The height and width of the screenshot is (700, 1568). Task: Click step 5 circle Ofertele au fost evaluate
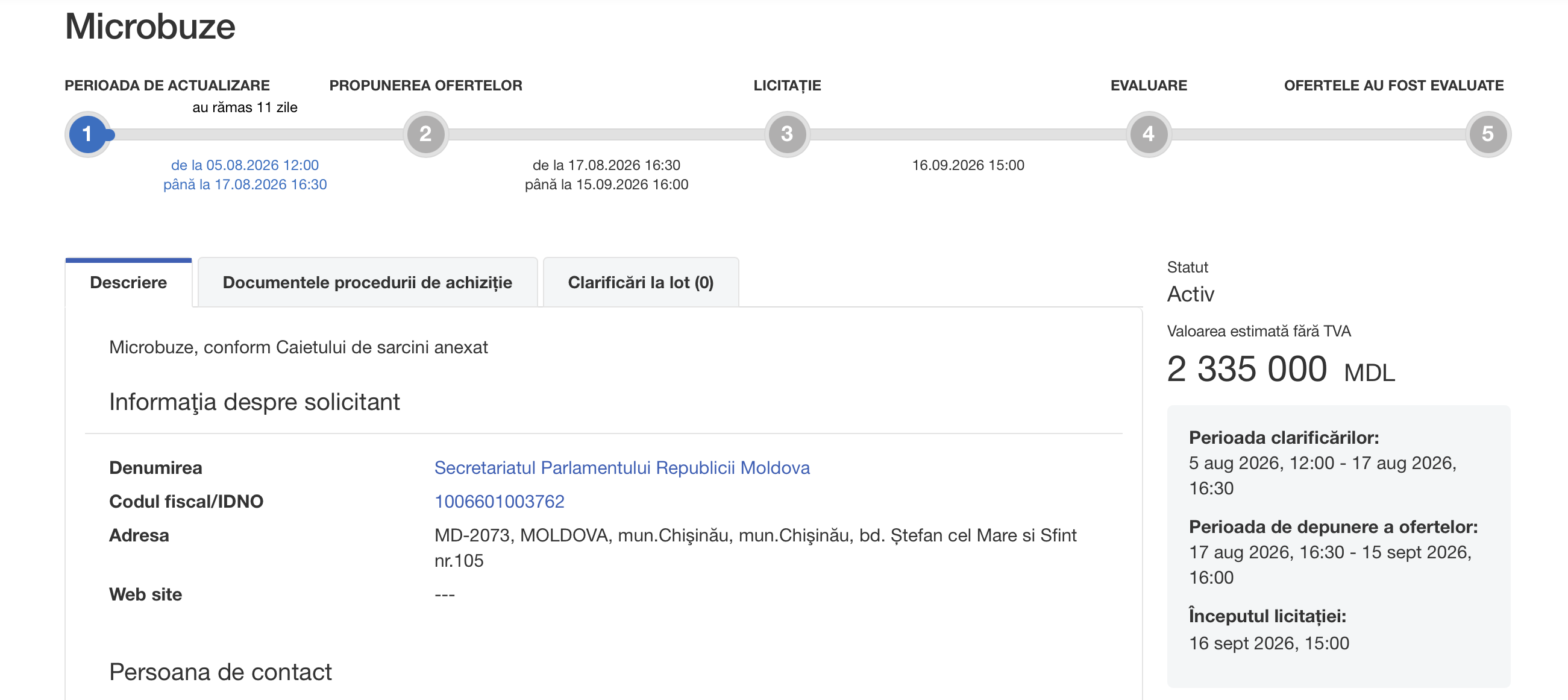[1488, 134]
